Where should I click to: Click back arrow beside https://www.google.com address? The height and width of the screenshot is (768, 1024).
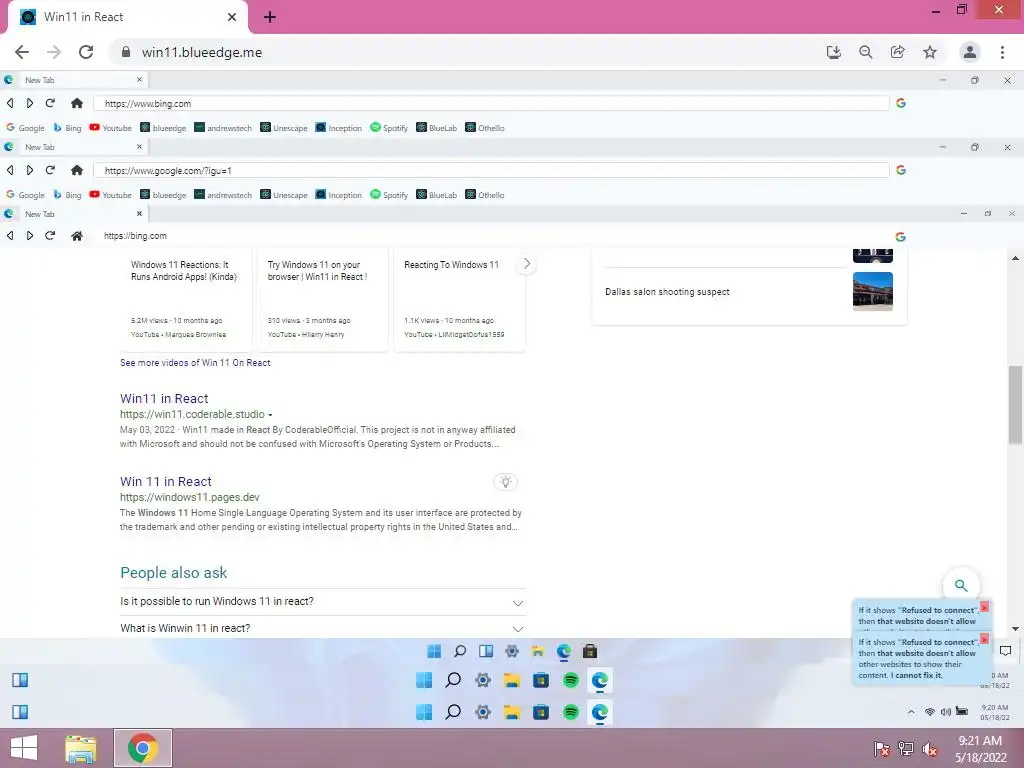(10, 170)
